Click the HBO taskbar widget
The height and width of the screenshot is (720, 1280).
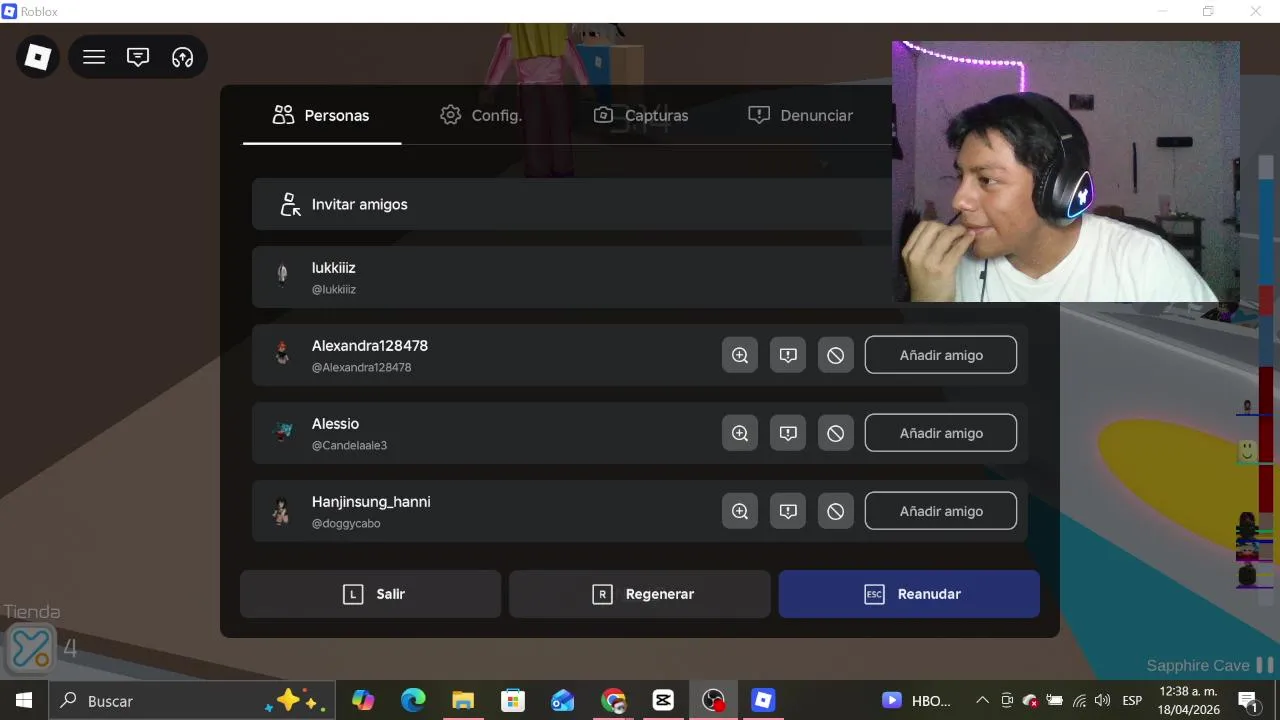click(x=917, y=700)
